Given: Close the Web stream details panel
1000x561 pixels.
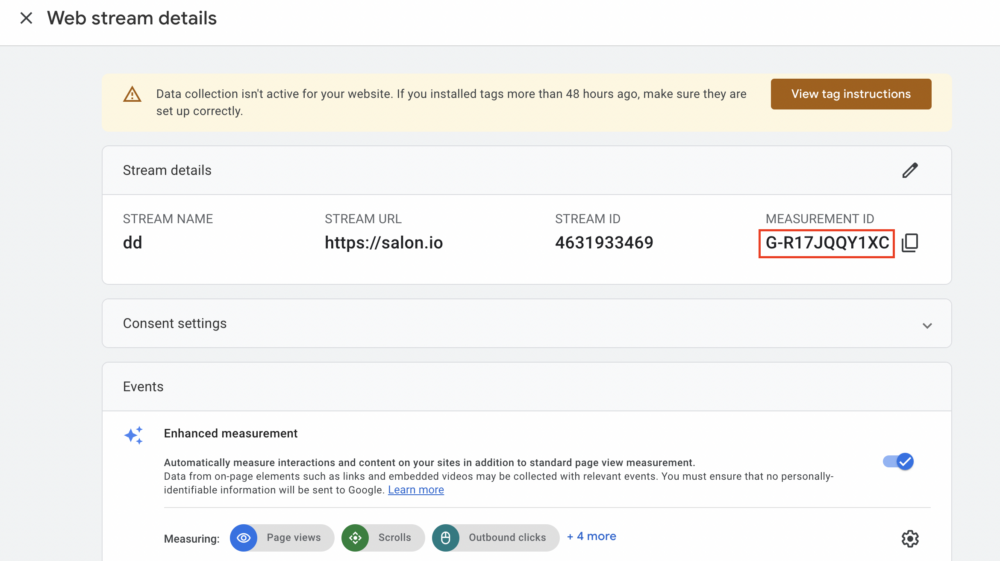Looking at the screenshot, I should 26,18.
